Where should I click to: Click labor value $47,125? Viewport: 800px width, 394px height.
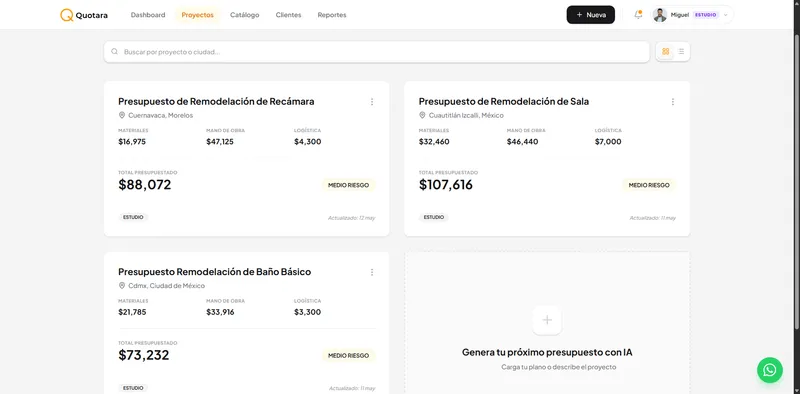(x=220, y=141)
